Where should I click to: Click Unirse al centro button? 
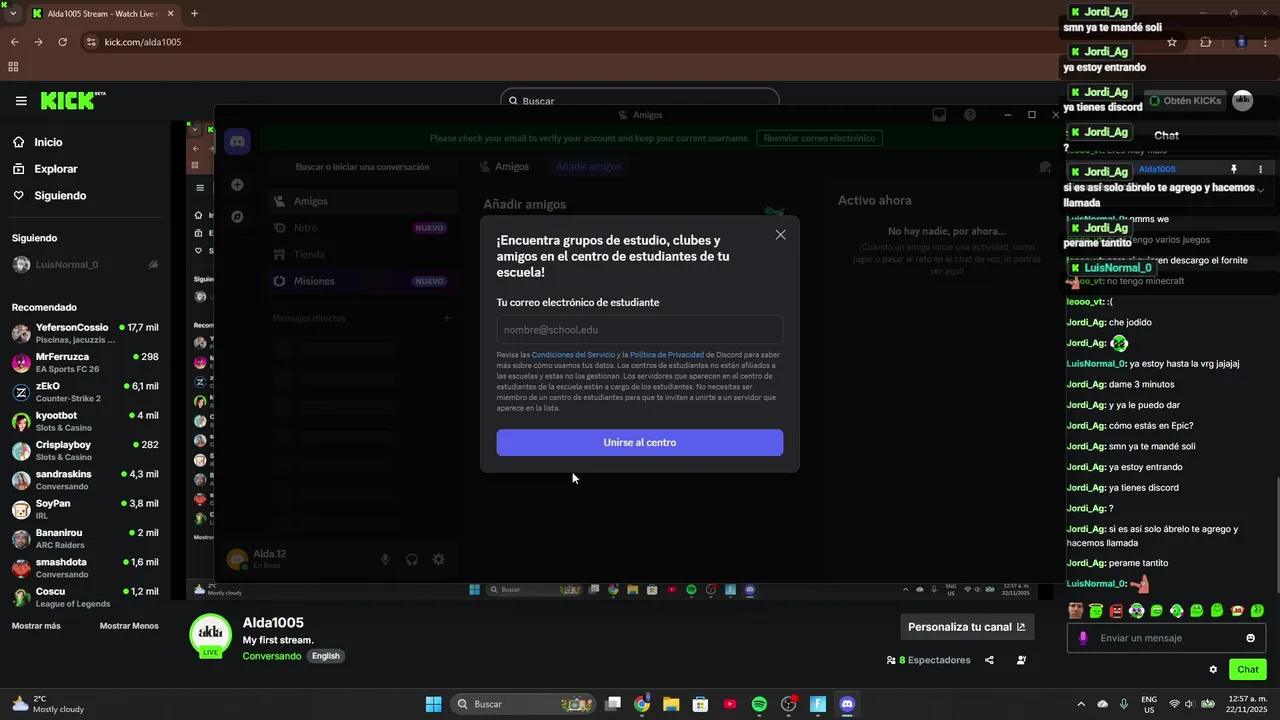coord(640,442)
